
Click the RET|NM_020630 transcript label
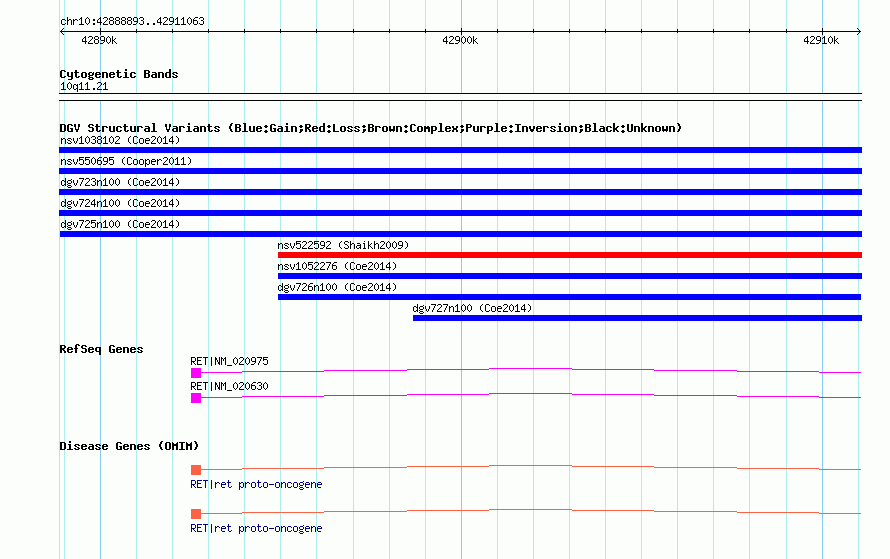click(x=229, y=386)
